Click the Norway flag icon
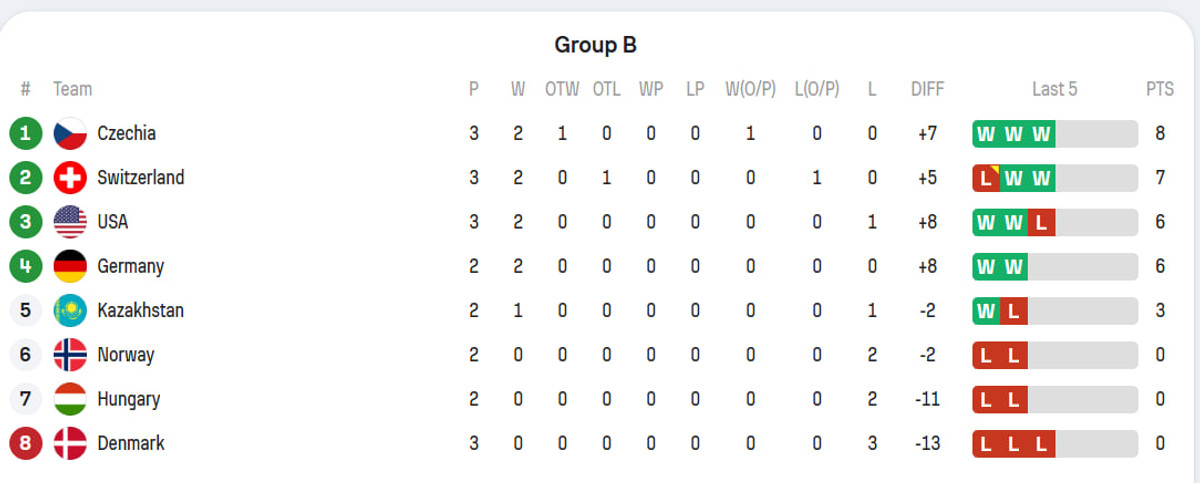 70,355
